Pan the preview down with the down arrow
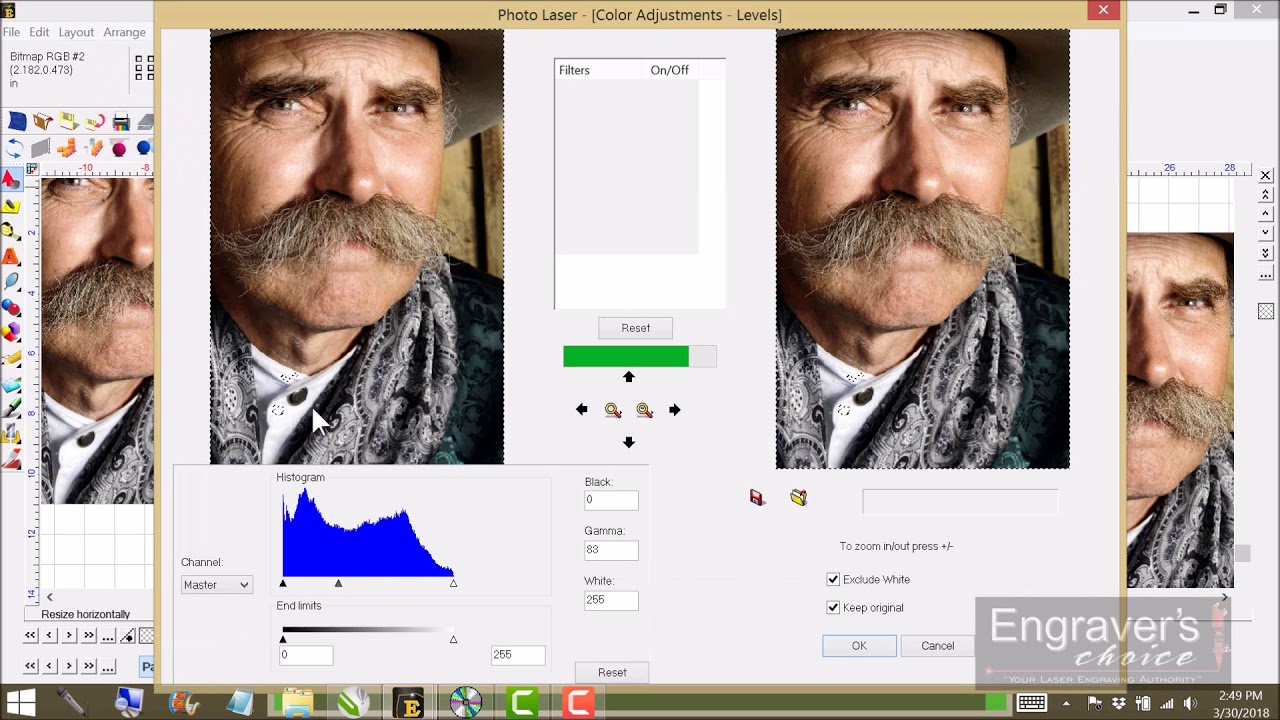This screenshot has height=720, width=1280. [629, 442]
